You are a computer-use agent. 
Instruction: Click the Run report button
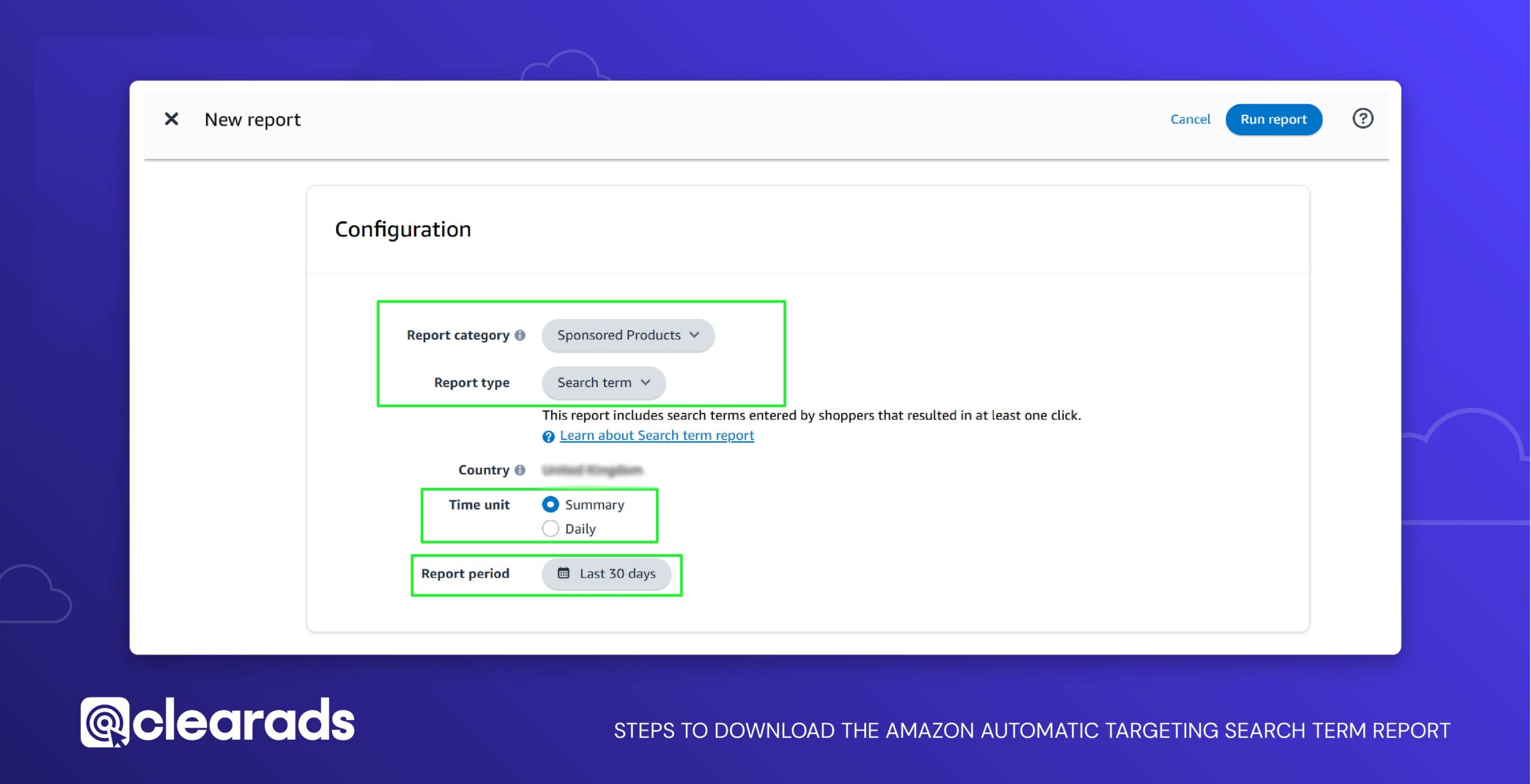click(x=1274, y=119)
